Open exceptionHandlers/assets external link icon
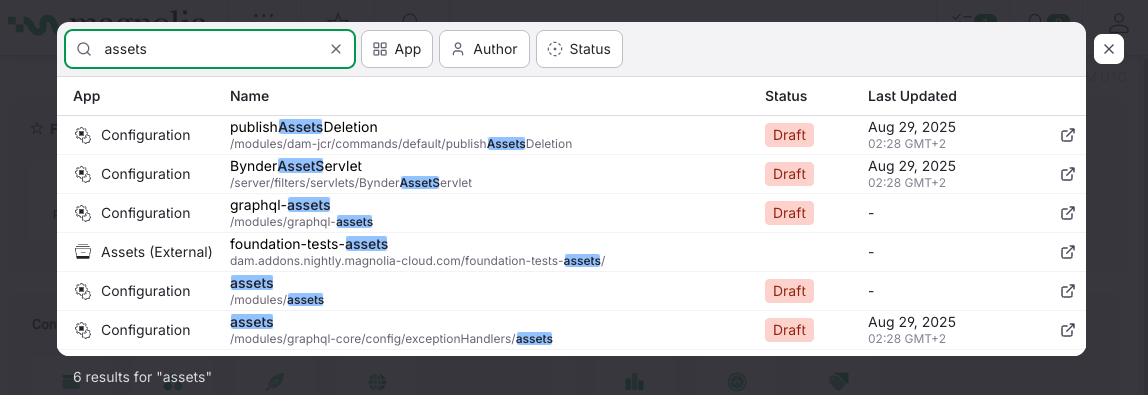The height and width of the screenshot is (395, 1148). [1068, 330]
